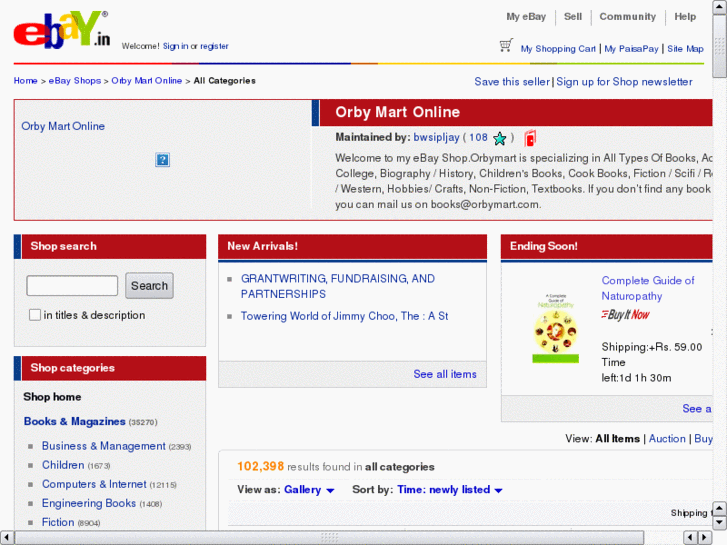This screenshot has width=727, height=545.
Task: Click the eBay.in logo
Action: 62,30
